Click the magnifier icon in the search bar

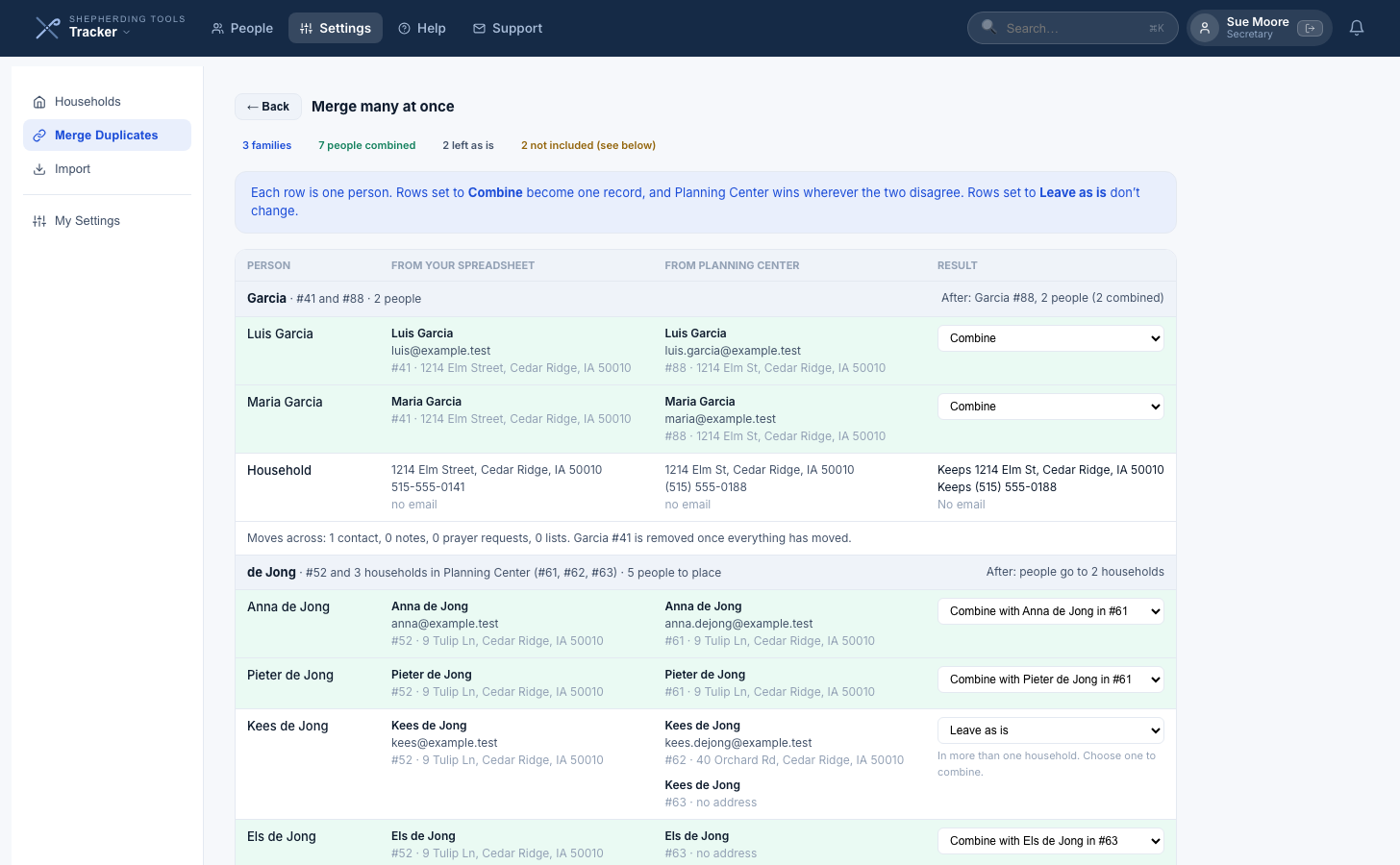pos(988,27)
